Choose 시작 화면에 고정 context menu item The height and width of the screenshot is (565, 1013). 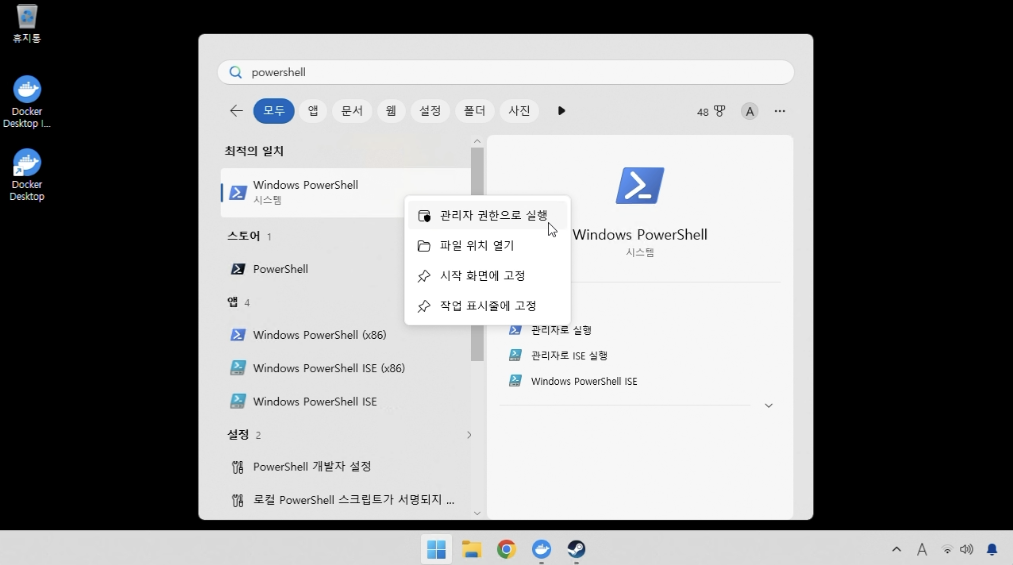click(488, 276)
